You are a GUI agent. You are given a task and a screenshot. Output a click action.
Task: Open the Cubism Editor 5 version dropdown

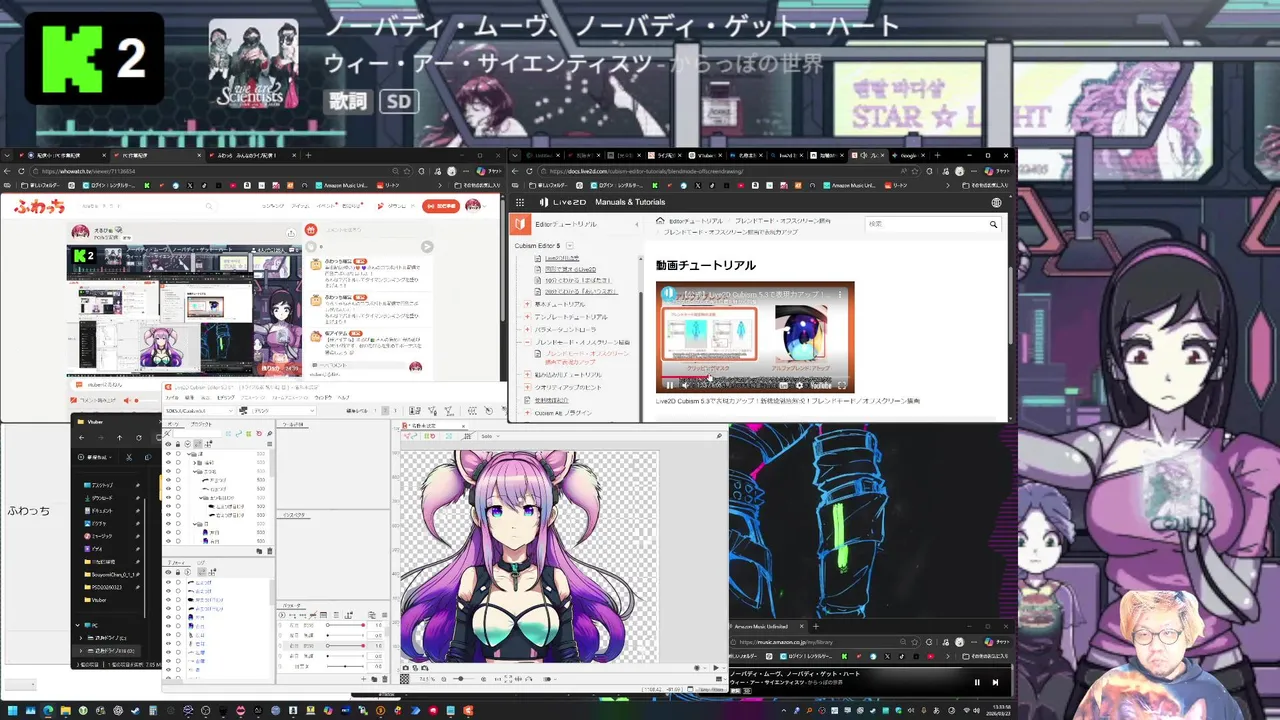[x=570, y=245]
